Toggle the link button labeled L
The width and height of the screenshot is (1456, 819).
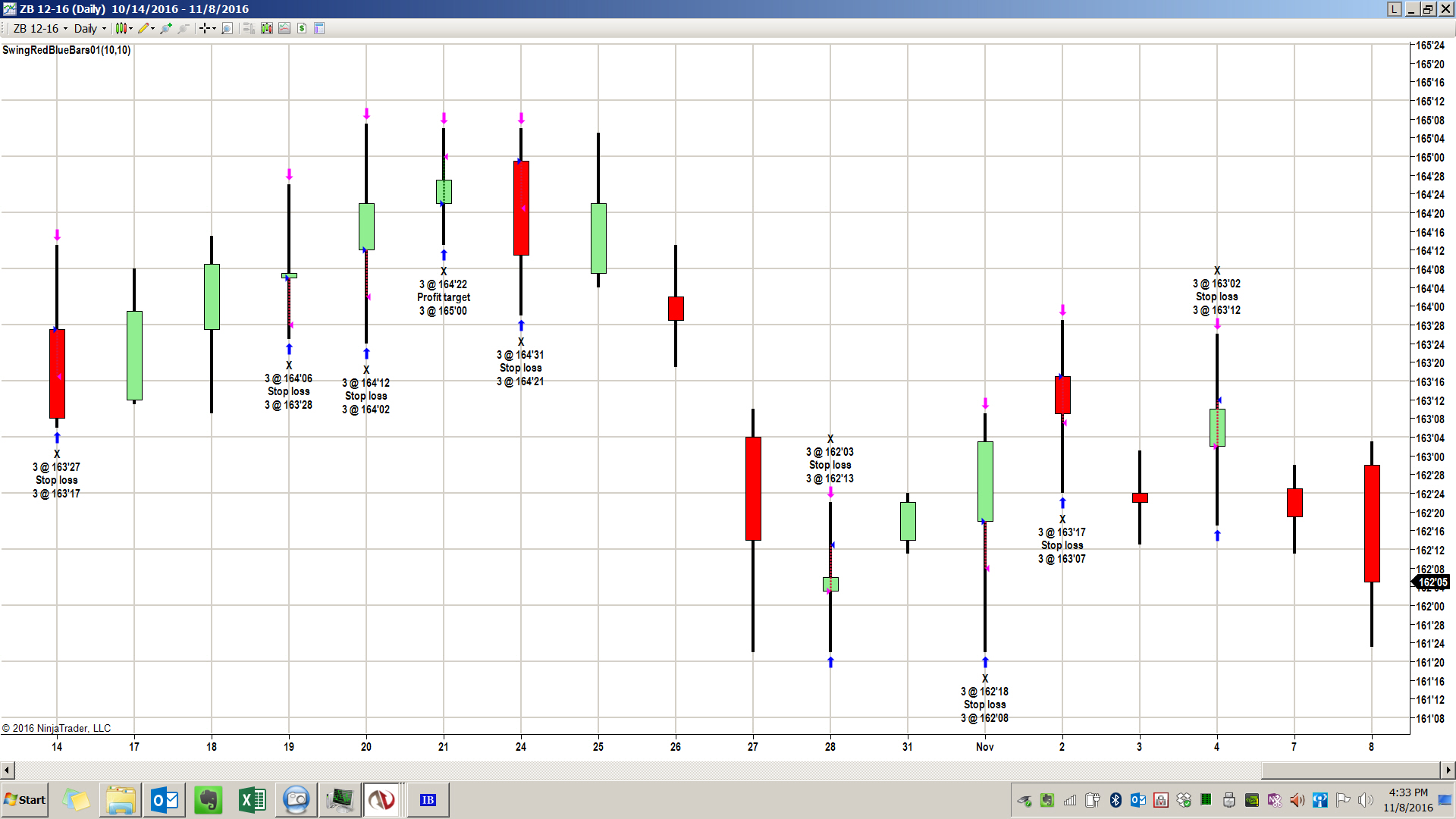[x=1395, y=9]
